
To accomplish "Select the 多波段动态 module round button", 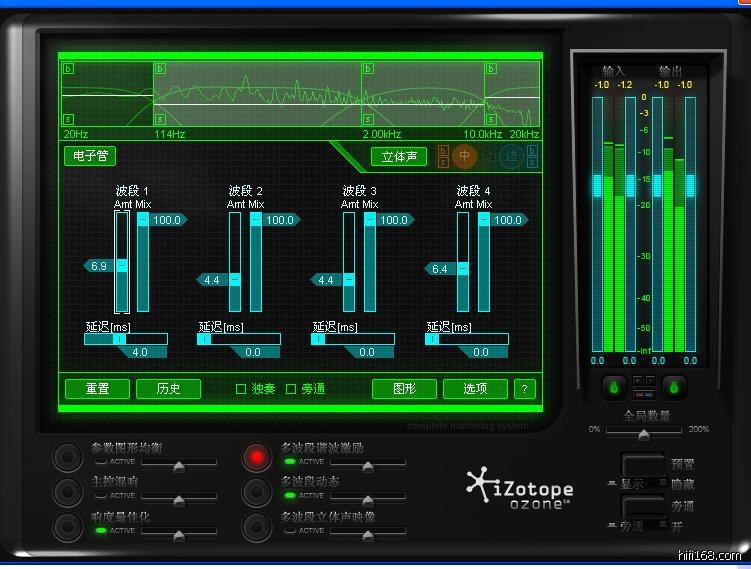I will [256, 491].
